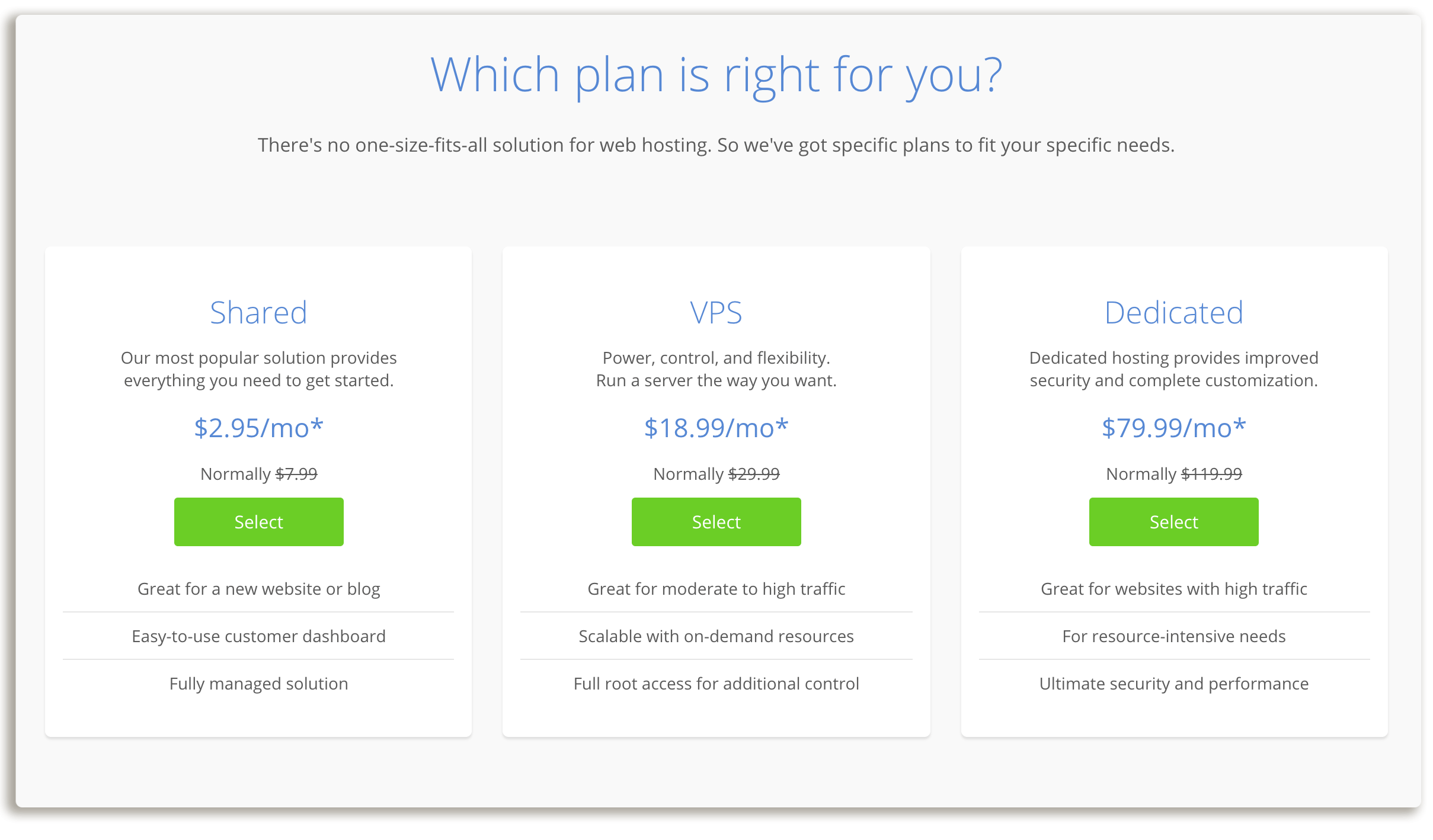
Task: Select the VPS hosting plan
Action: coord(716,520)
